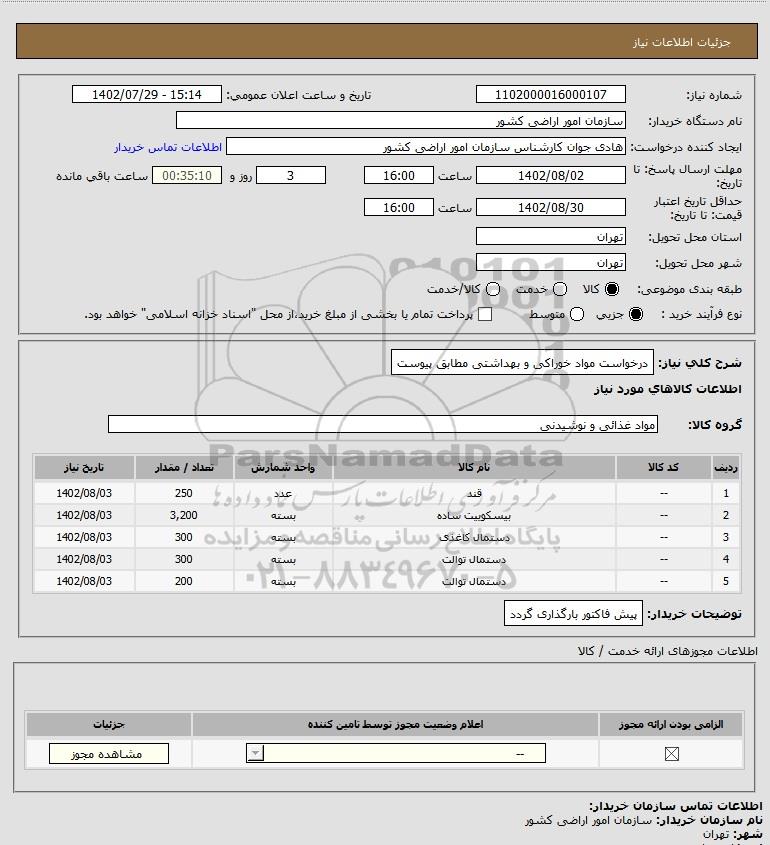Click the جزئیات اطلاعات نیاز title bar

[x=387, y=41]
